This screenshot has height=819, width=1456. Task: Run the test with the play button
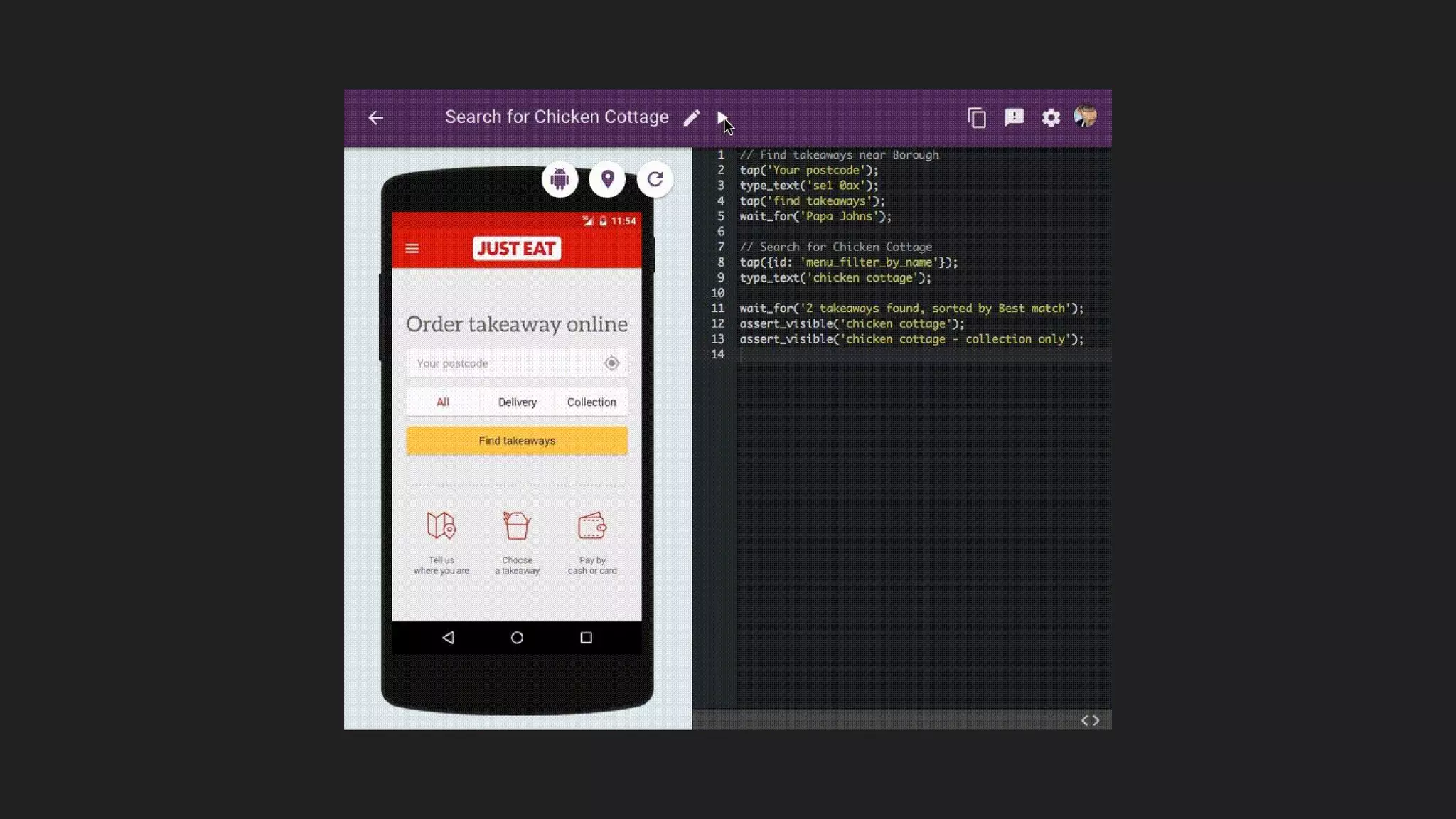pos(722,117)
